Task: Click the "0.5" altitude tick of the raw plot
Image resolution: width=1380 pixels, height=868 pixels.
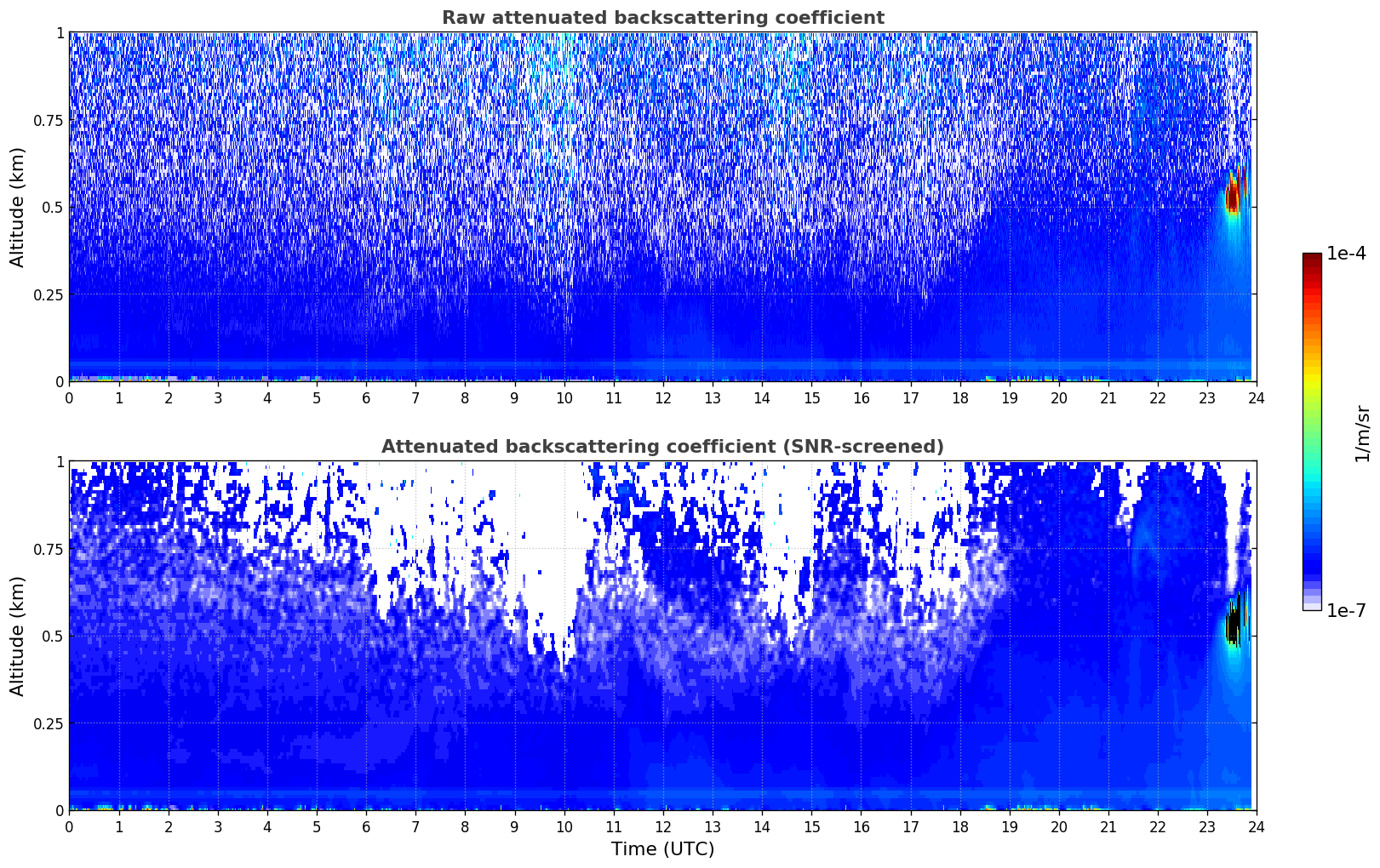Action: (x=54, y=208)
